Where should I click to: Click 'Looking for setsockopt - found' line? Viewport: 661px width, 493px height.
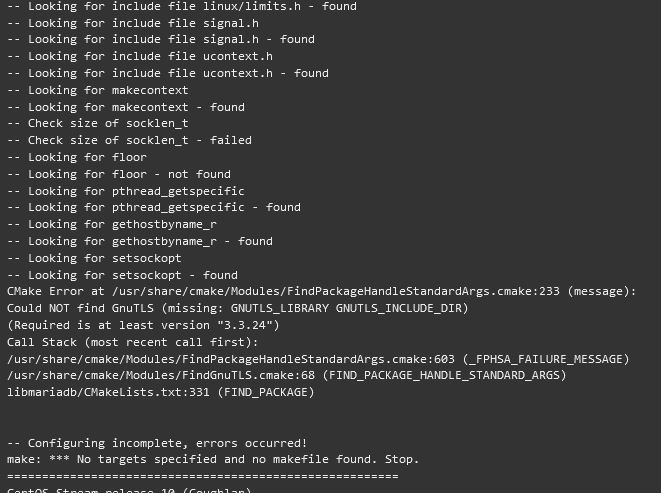pyautogui.click(x=122, y=275)
